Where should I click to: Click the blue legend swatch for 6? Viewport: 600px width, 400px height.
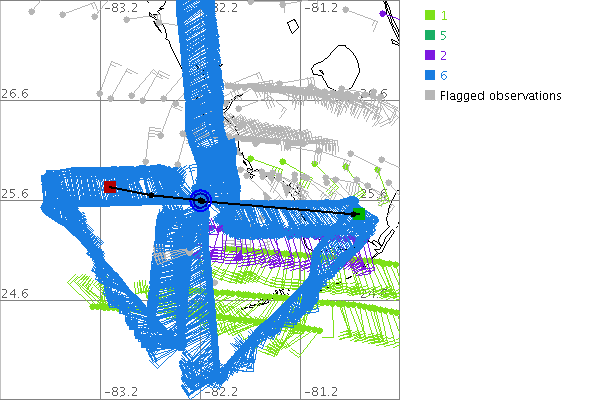pyautogui.click(x=430, y=76)
